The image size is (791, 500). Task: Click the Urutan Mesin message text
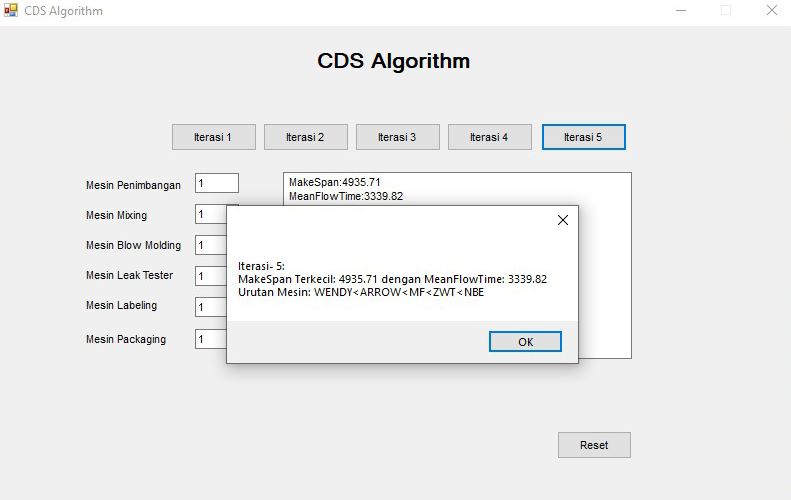[x=361, y=292]
